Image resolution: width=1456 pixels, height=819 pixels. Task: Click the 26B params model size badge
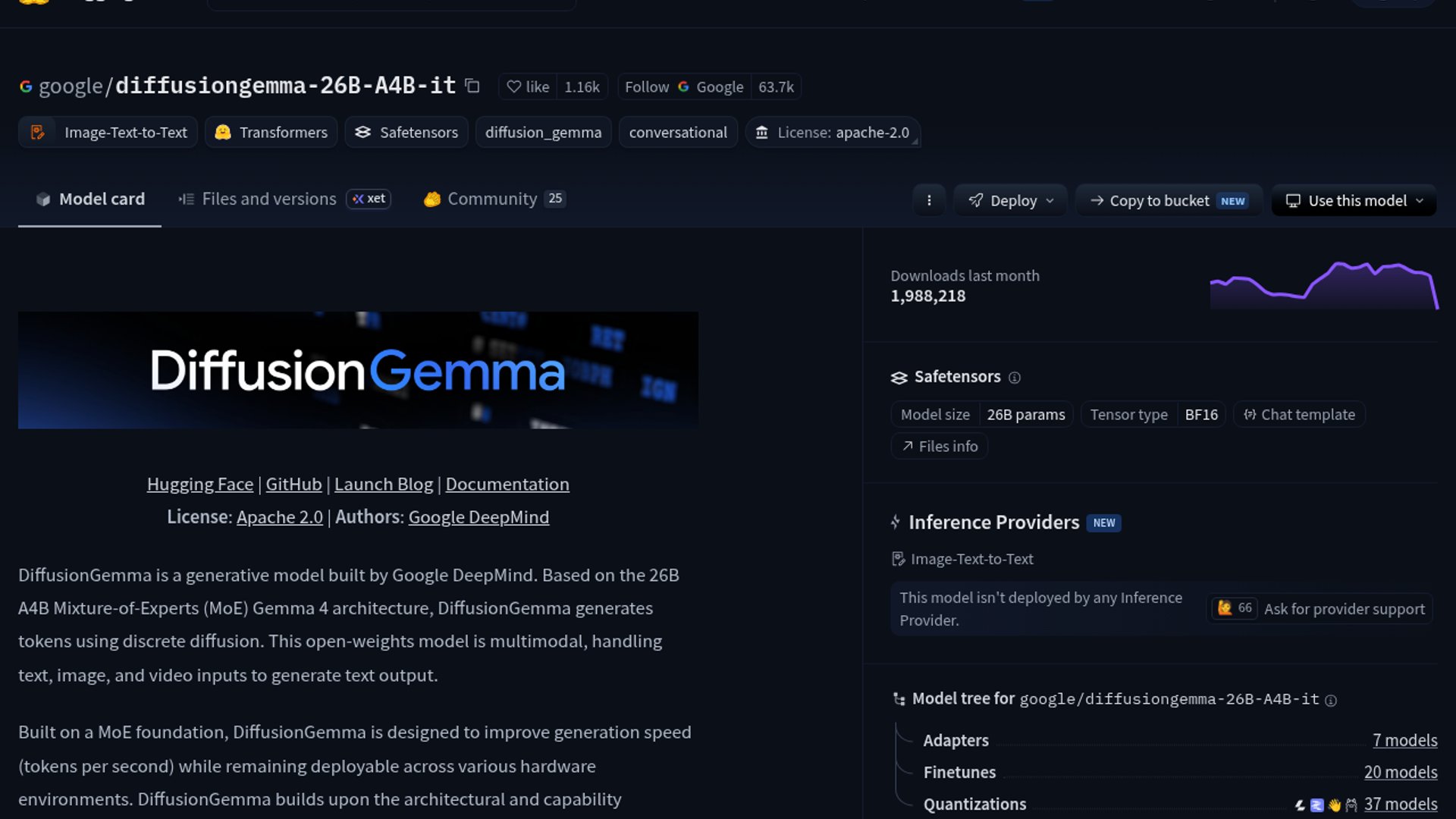(1025, 414)
